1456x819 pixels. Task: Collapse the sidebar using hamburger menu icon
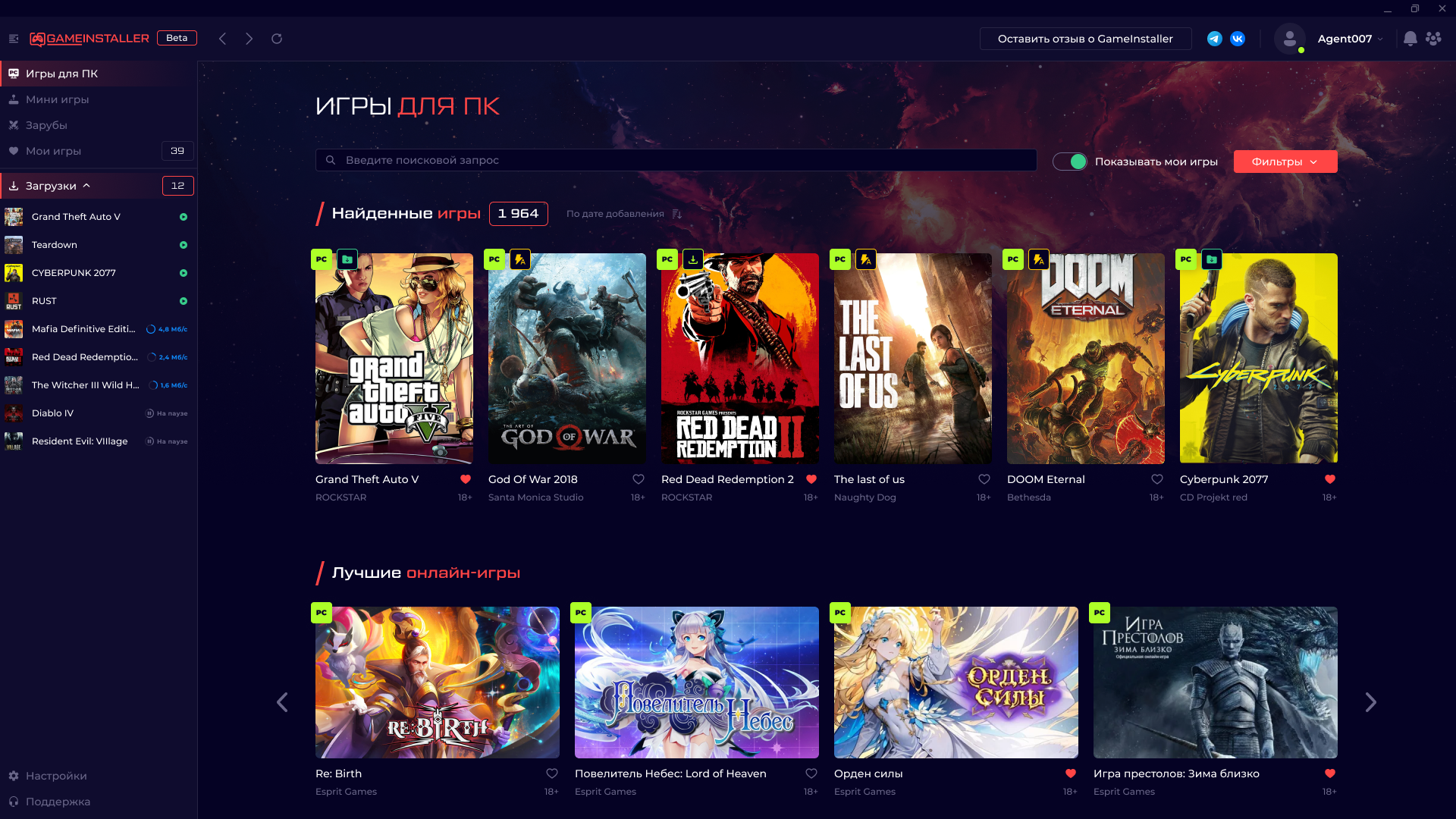click(x=14, y=39)
